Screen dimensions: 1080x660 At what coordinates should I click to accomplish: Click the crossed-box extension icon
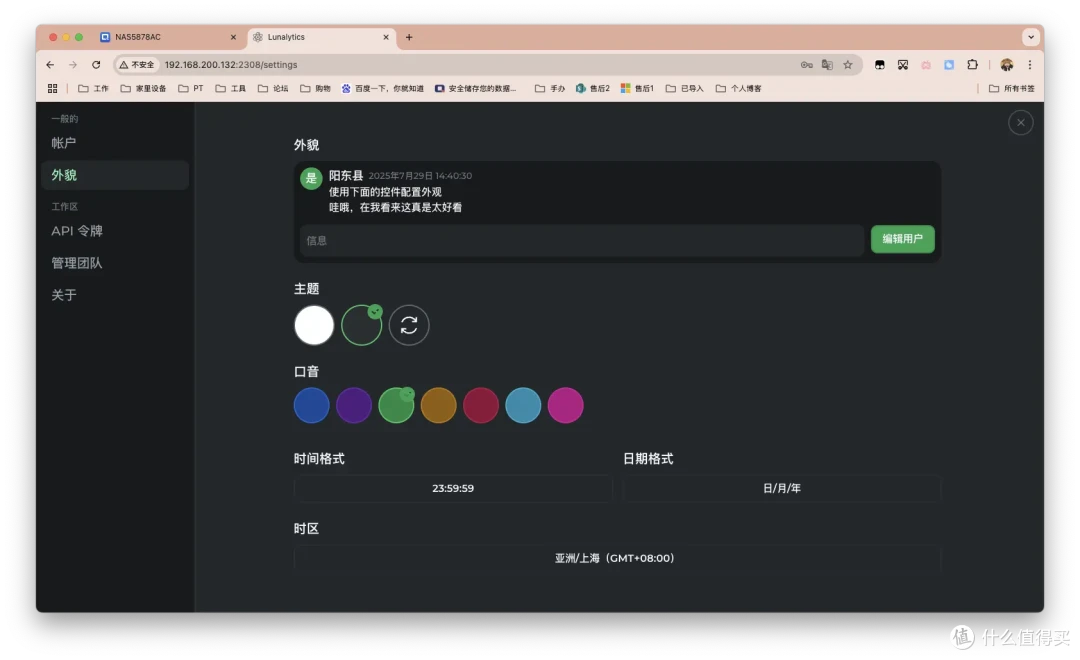(x=903, y=65)
